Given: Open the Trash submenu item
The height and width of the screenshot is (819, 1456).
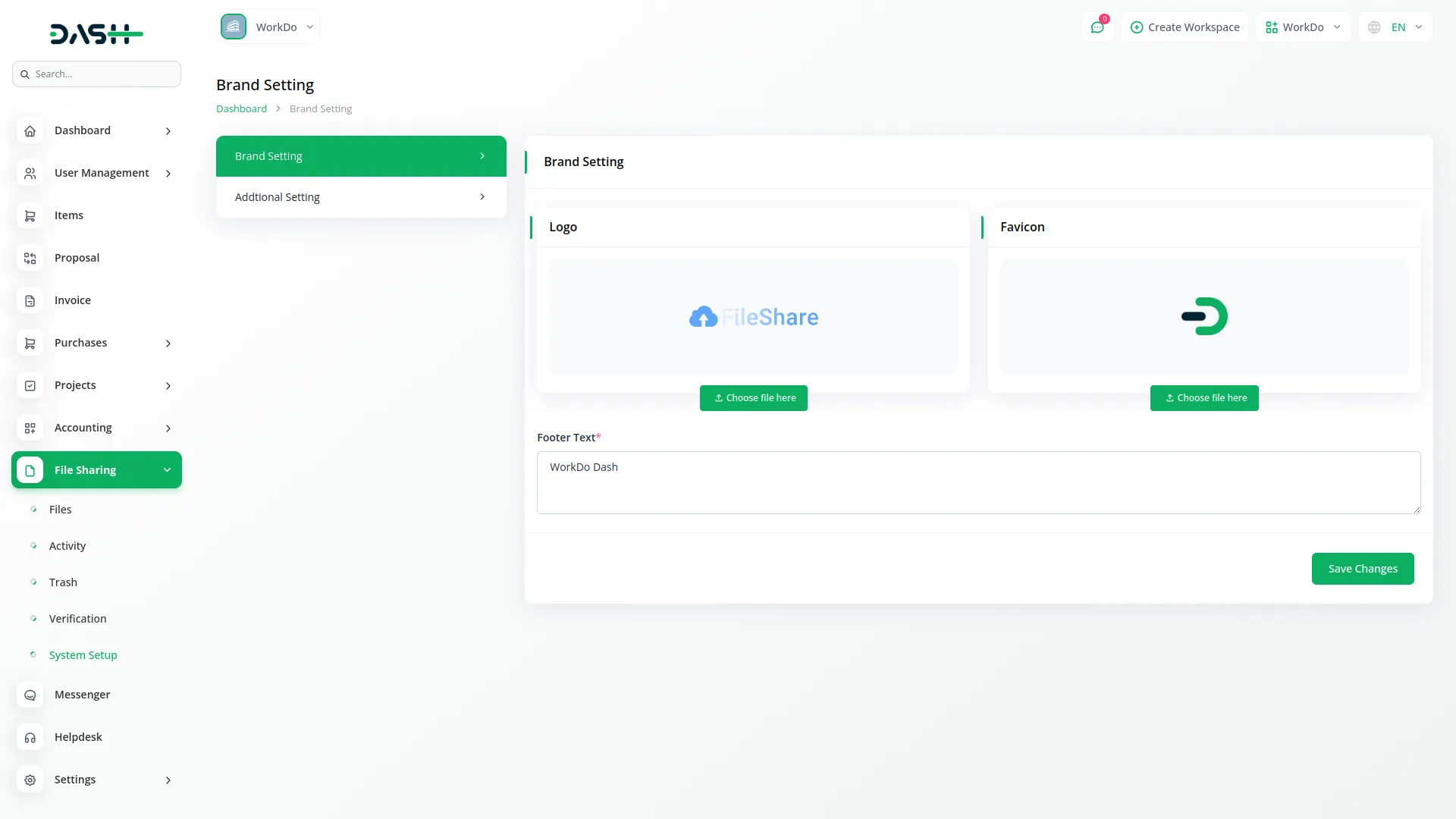Looking at the screenshot, I should (x=63, y=582).
